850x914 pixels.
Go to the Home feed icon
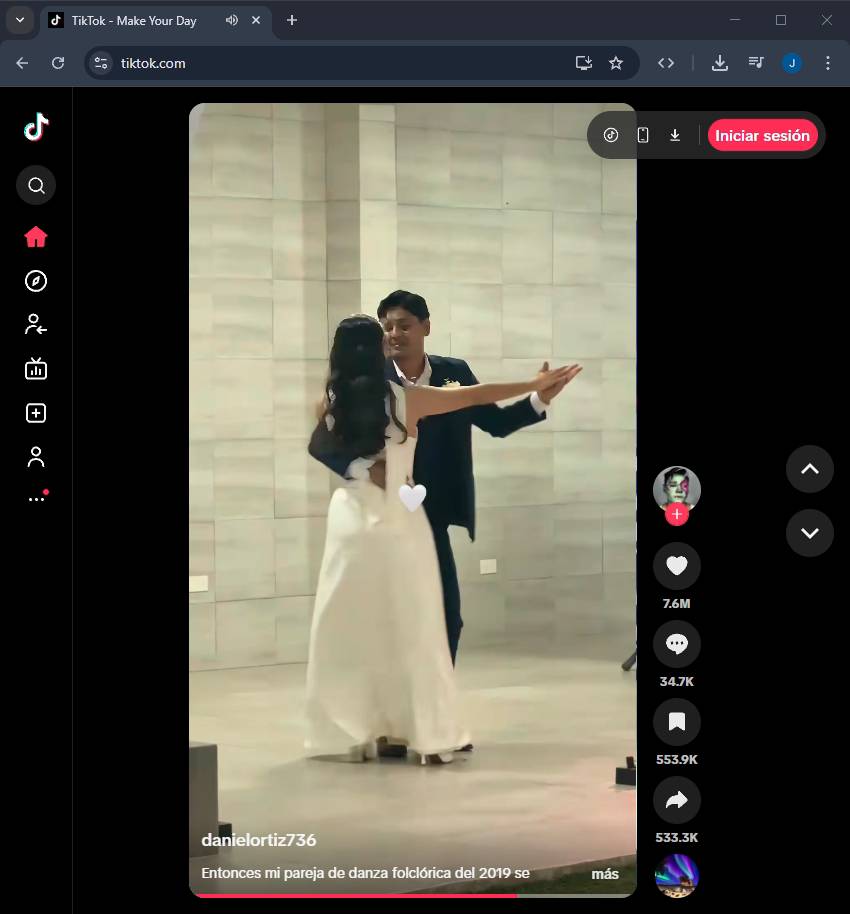click(36, 237)
